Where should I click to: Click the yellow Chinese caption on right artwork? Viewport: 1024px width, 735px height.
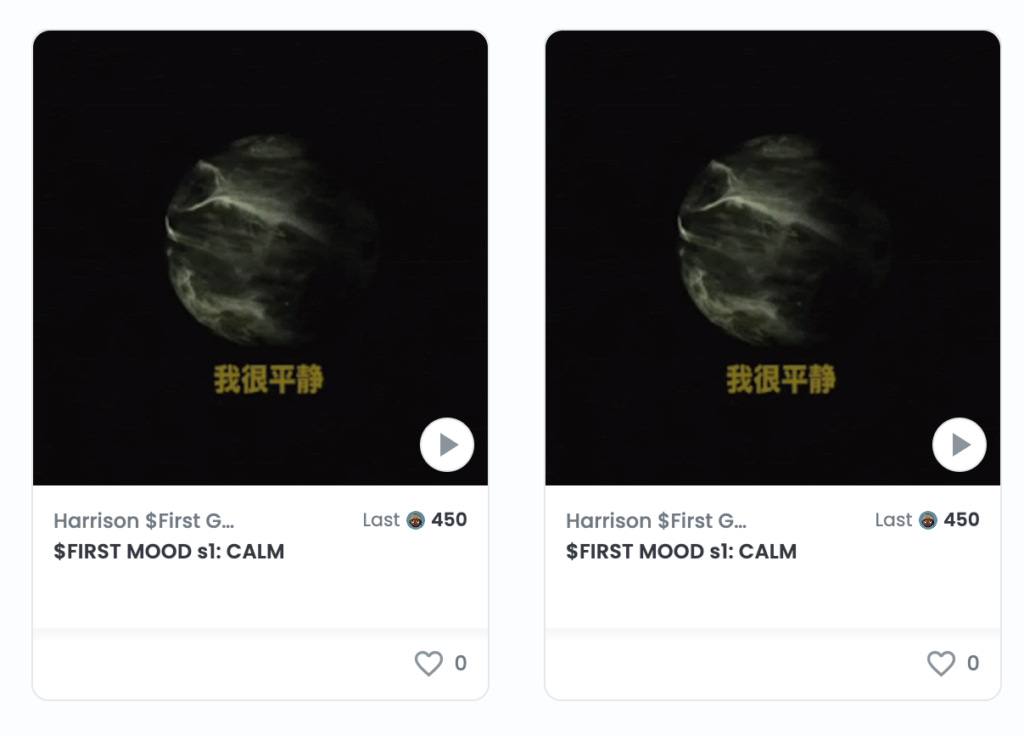coord(781,379)
